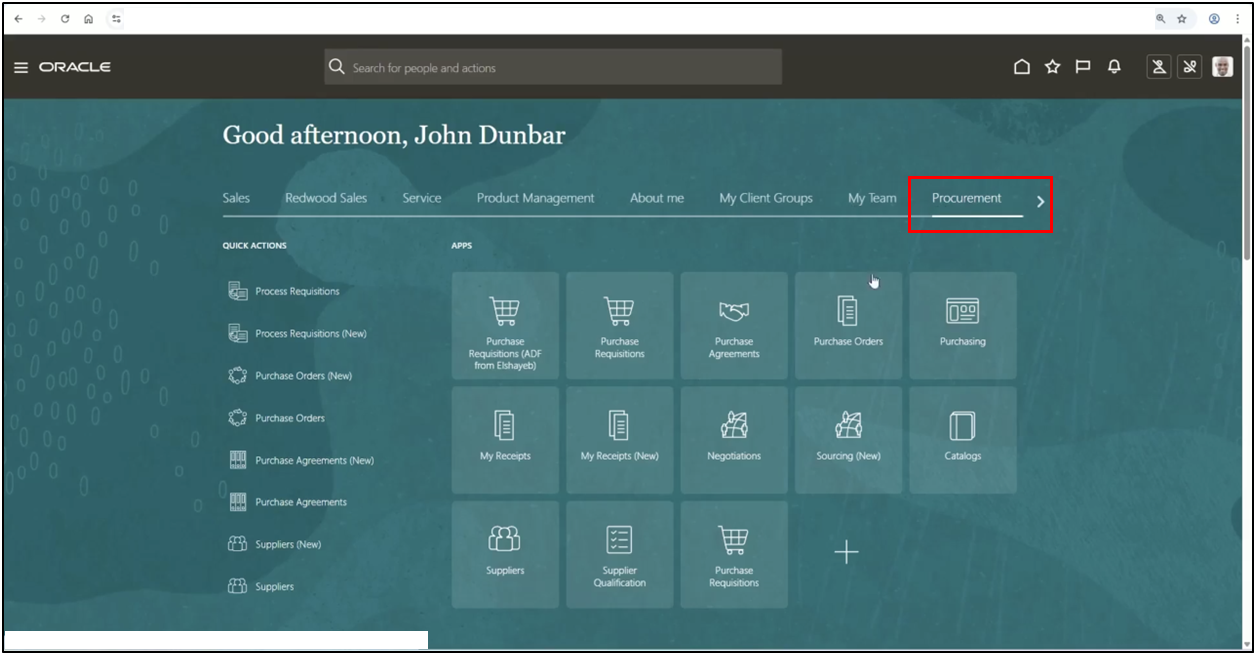1256x656 pixels.
Task: Open Favorites star icon in header
Action: tap(1052, 67)
